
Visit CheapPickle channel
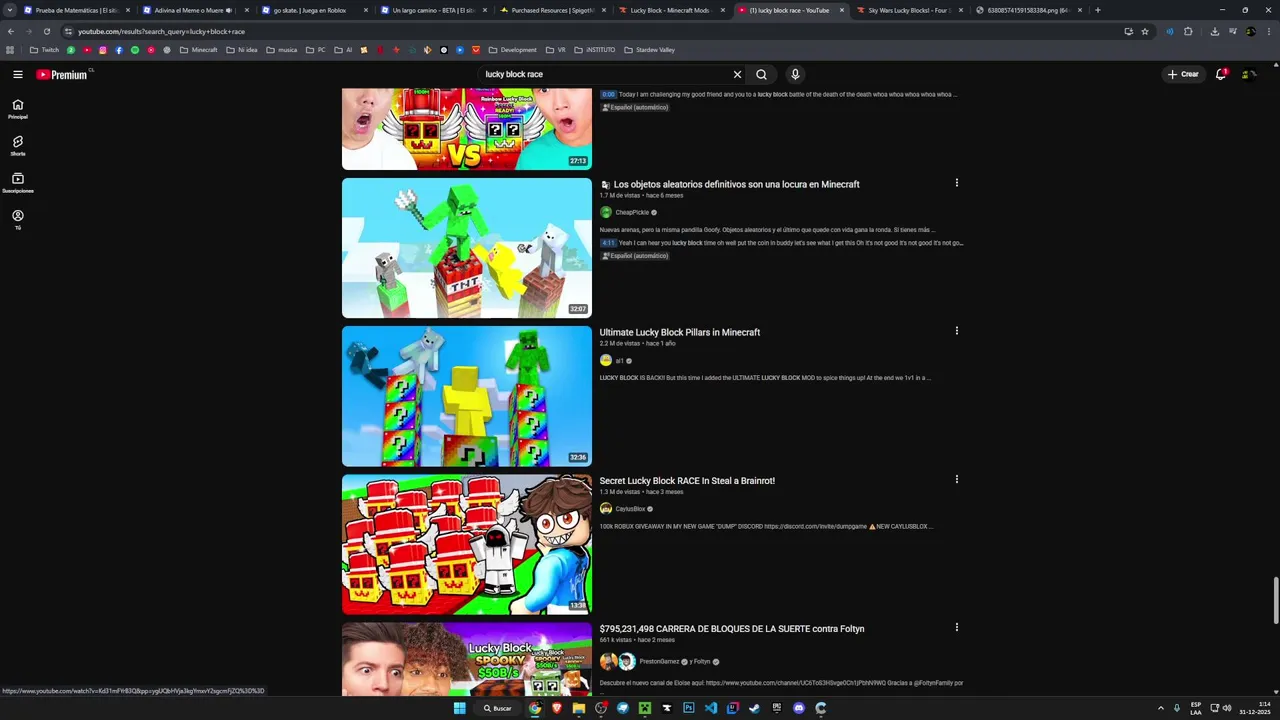tap(632, 212)
